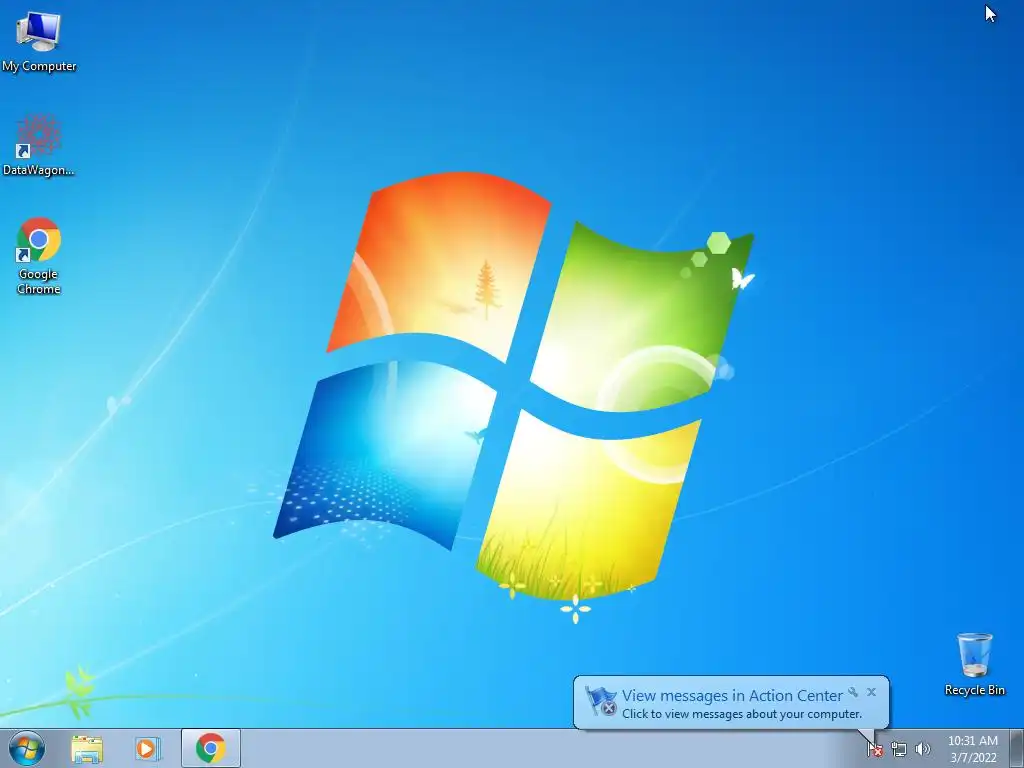This screenshot has width=1024, height=768.
Task: Open the Windows Start menu
Action: pyautogui.click(x=27, y=748)
